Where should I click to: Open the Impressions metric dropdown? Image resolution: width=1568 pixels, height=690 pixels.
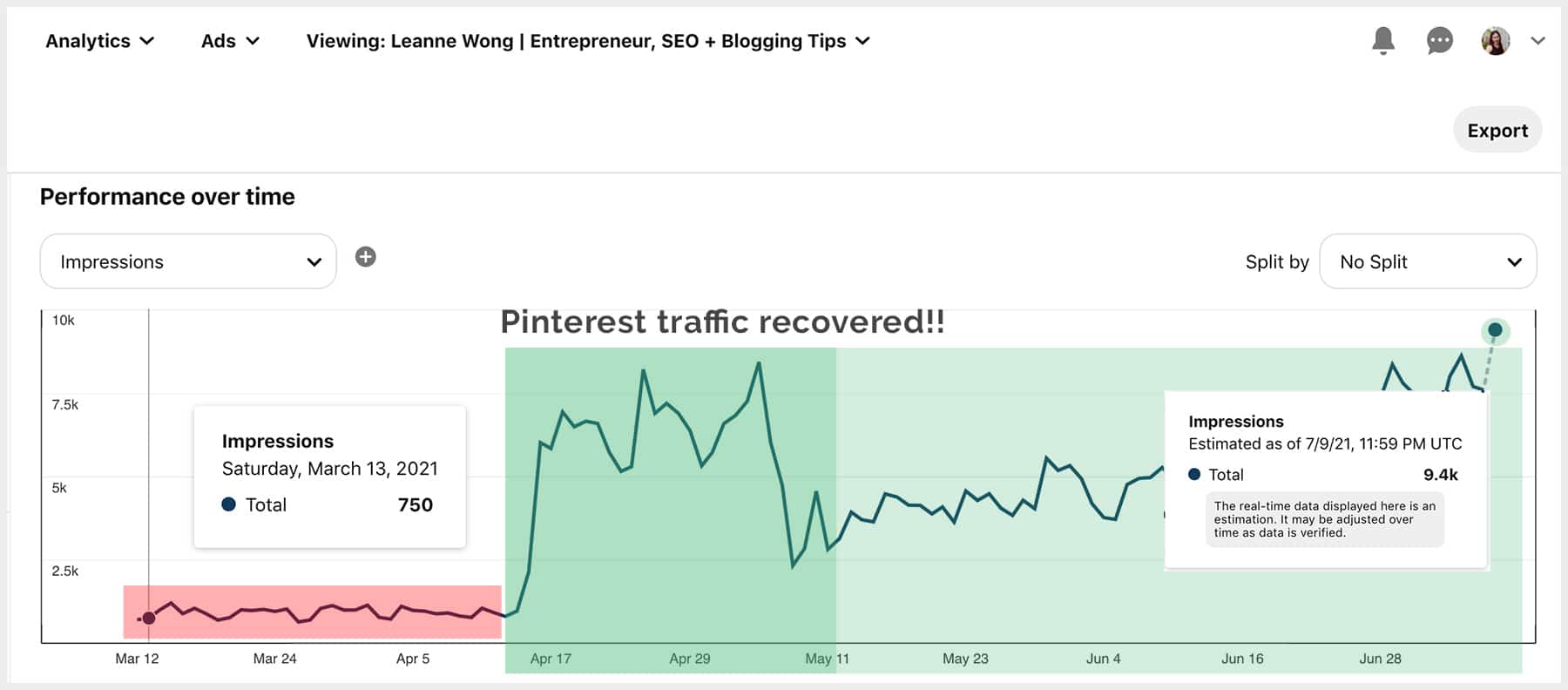[x=187, y=260]
